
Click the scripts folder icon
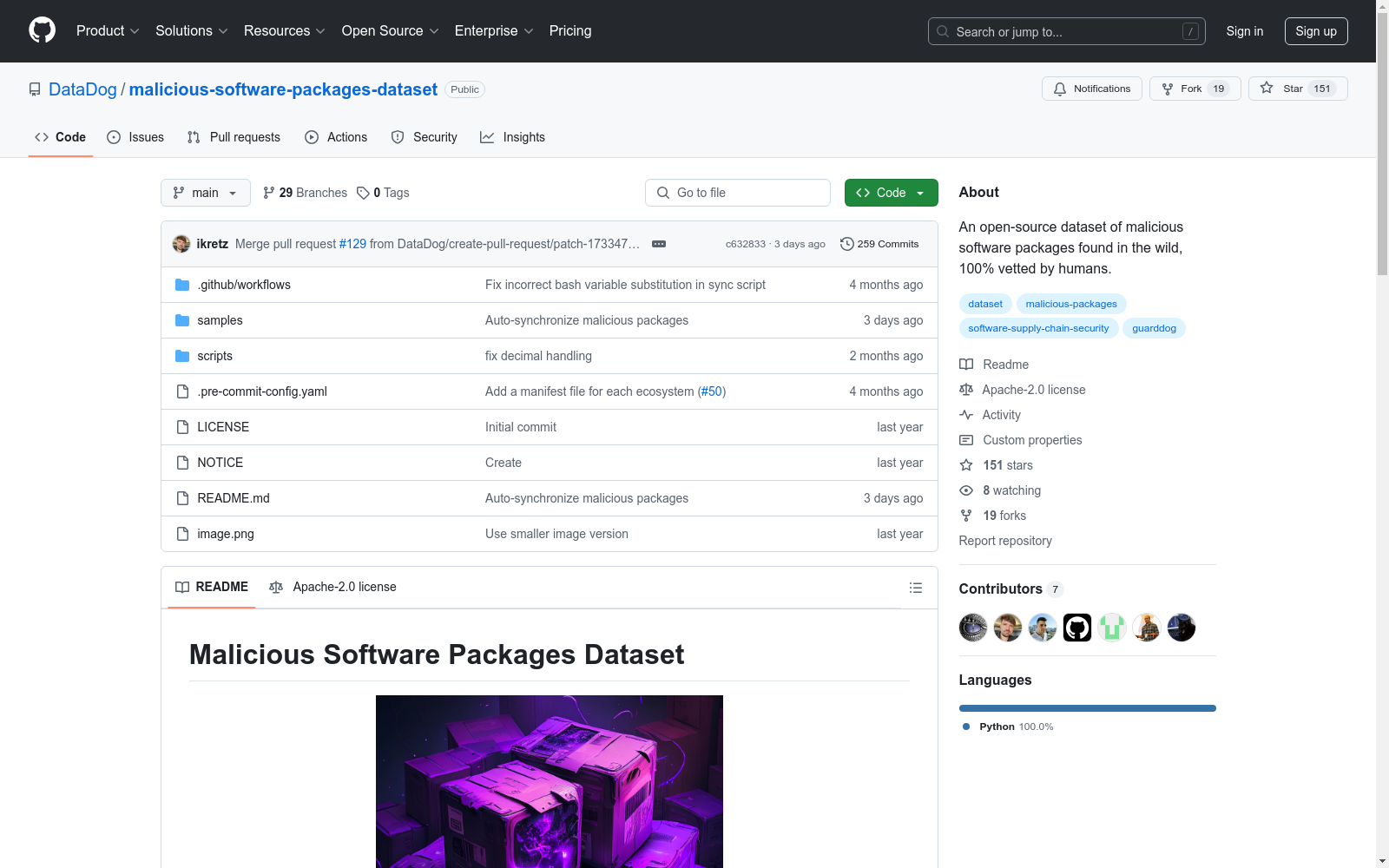182,356
